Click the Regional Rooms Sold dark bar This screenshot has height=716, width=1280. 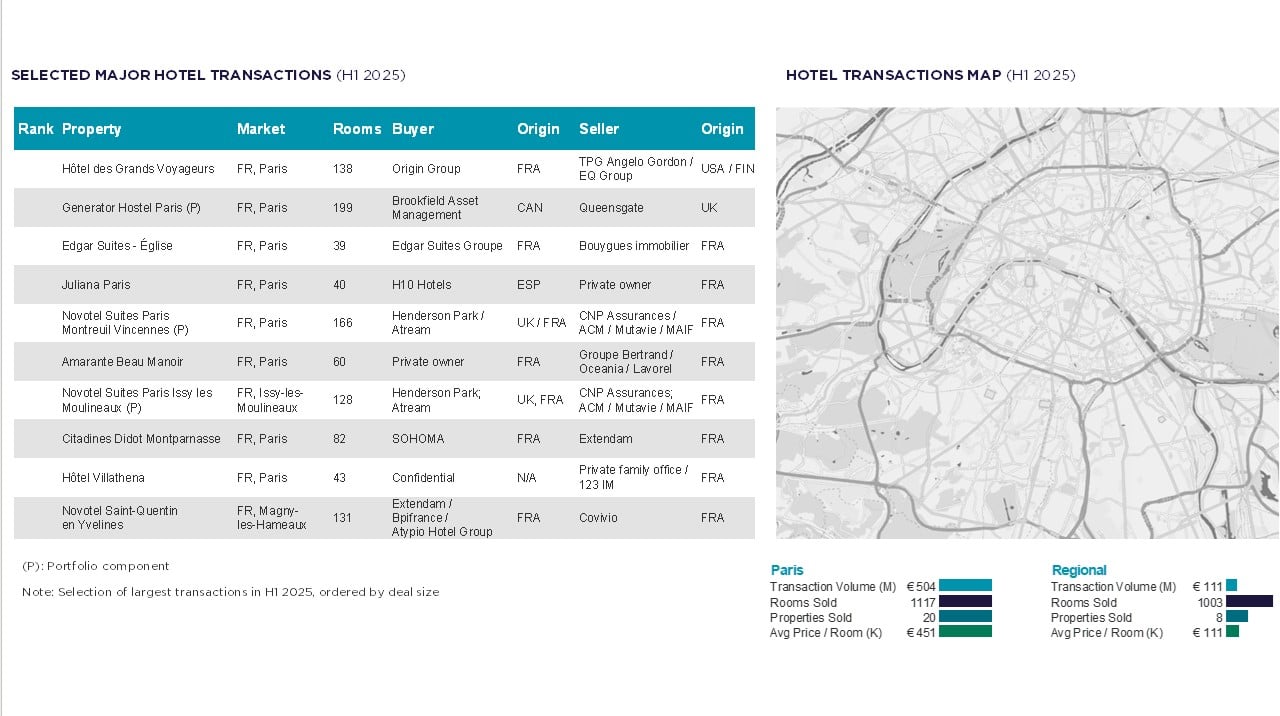point(1249,602)
